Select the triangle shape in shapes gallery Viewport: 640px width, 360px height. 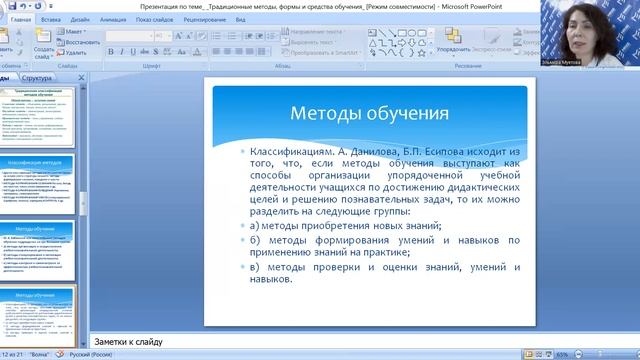[x=372, y=43]
